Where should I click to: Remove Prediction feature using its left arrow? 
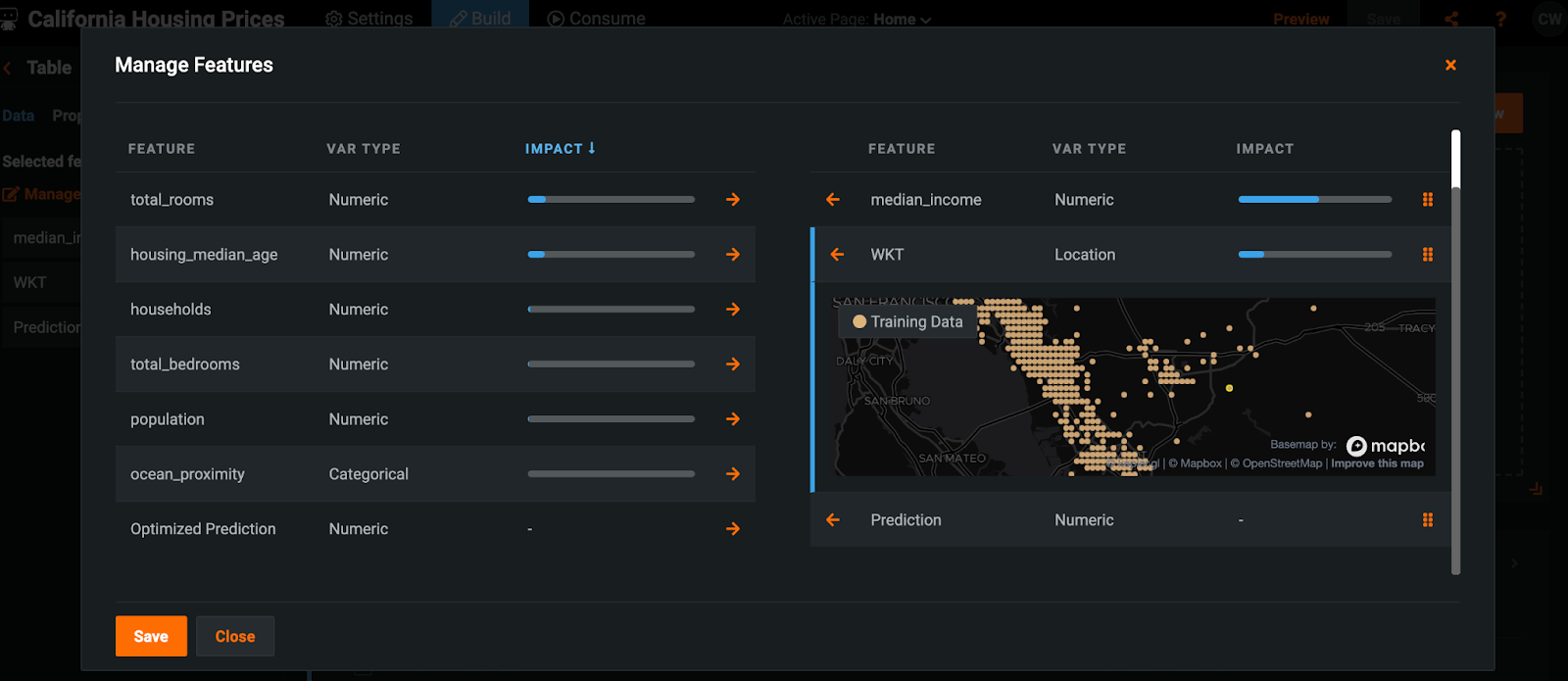point(833,519)
